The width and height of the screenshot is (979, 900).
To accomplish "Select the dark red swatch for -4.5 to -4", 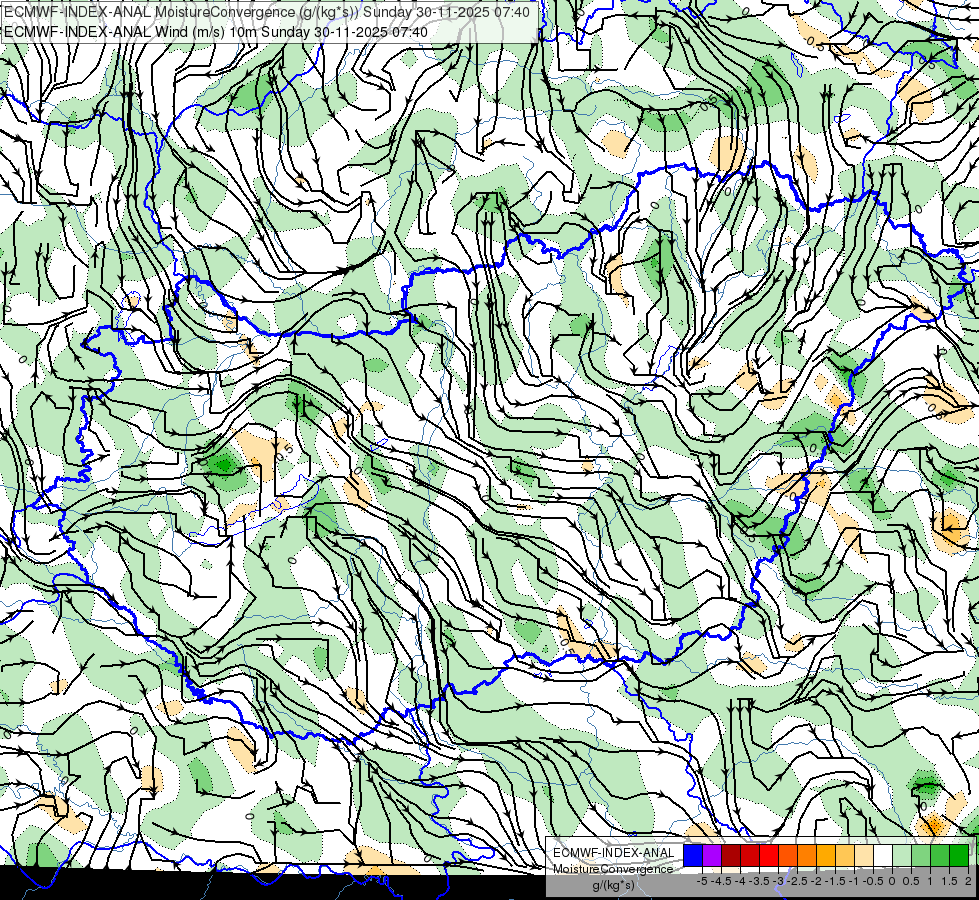I will [731, 855].
